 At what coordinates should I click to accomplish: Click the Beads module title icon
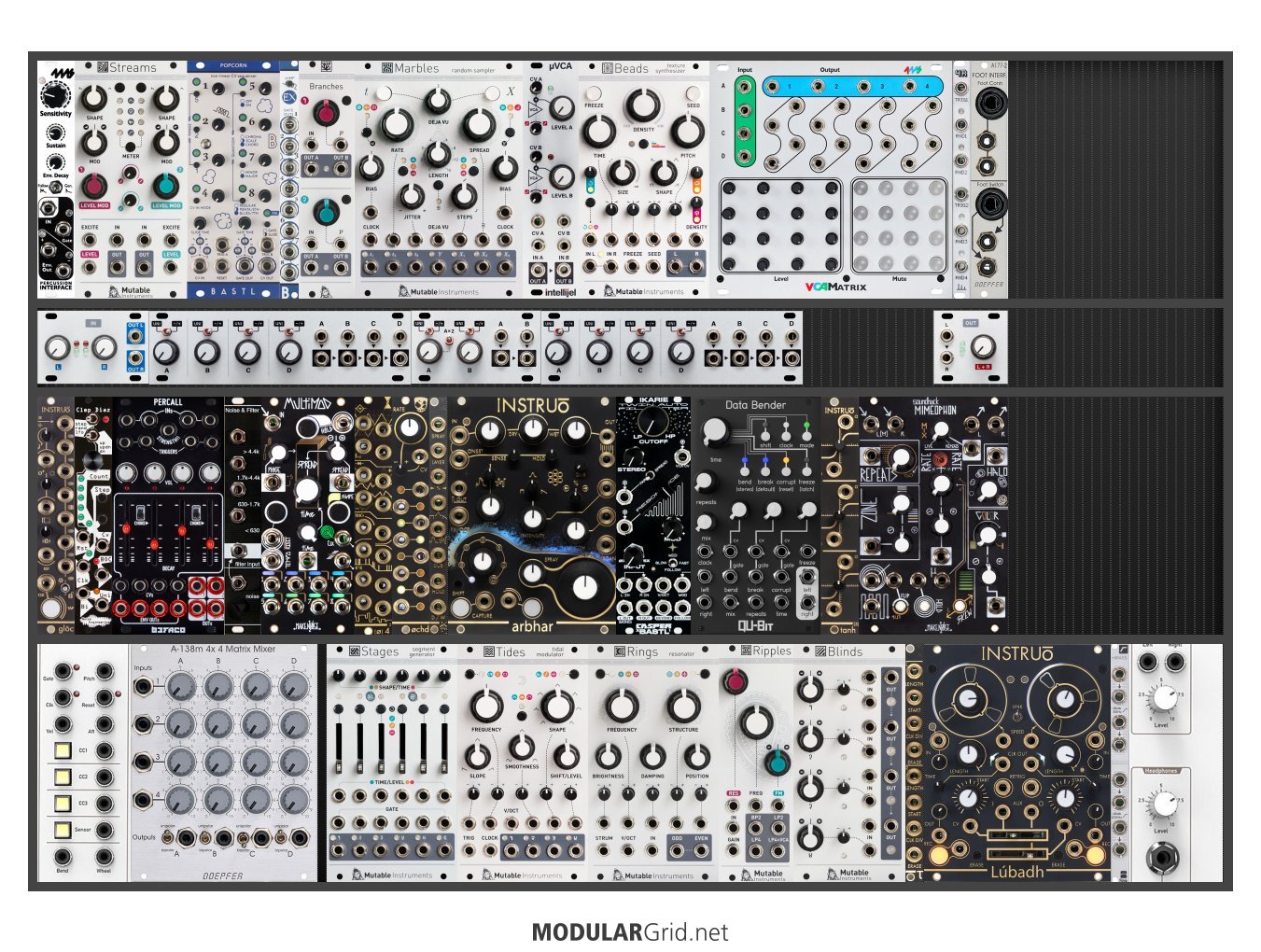coord(607,68)
